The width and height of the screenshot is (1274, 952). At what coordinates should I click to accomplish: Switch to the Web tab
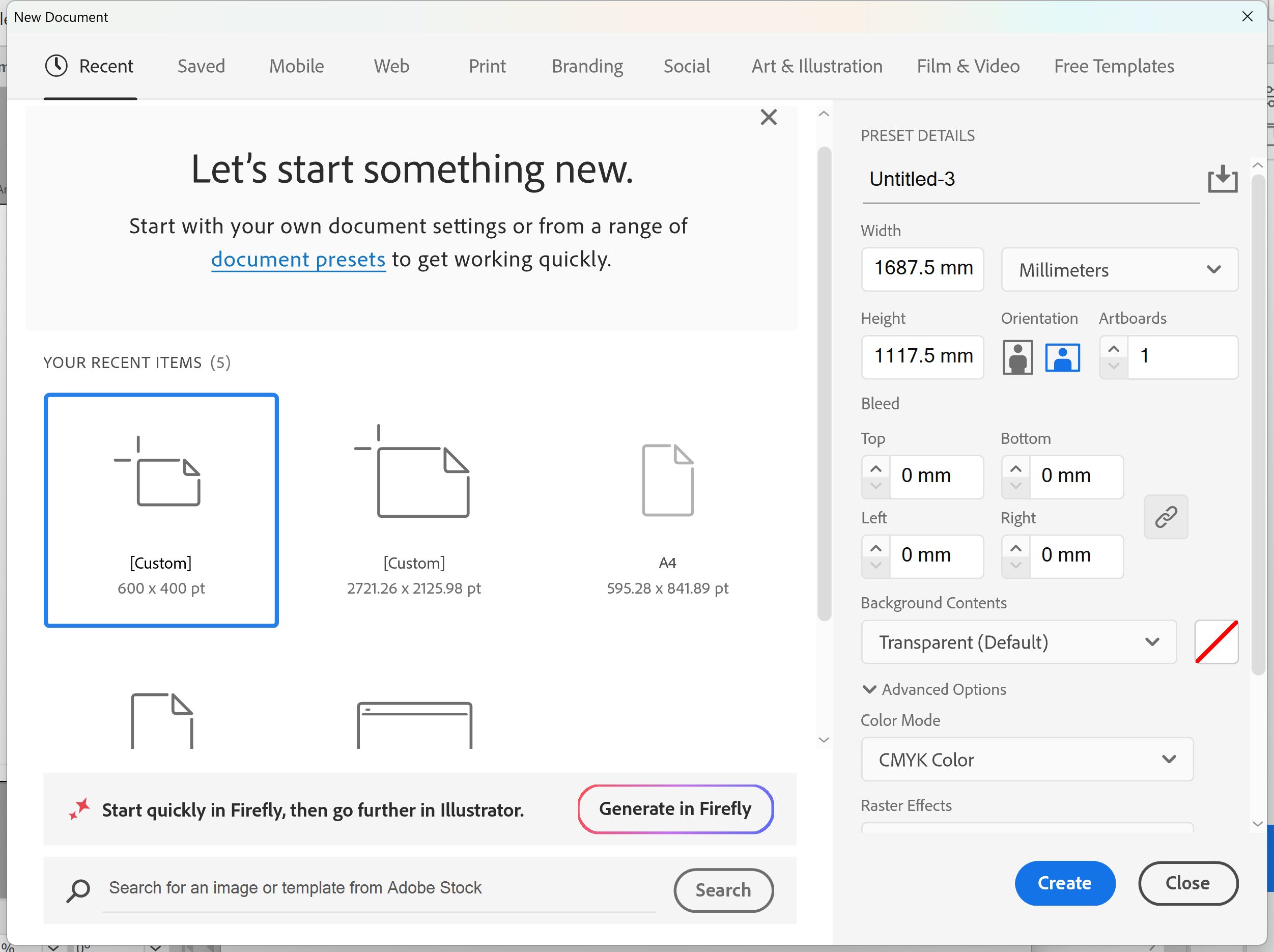point(391,66)
